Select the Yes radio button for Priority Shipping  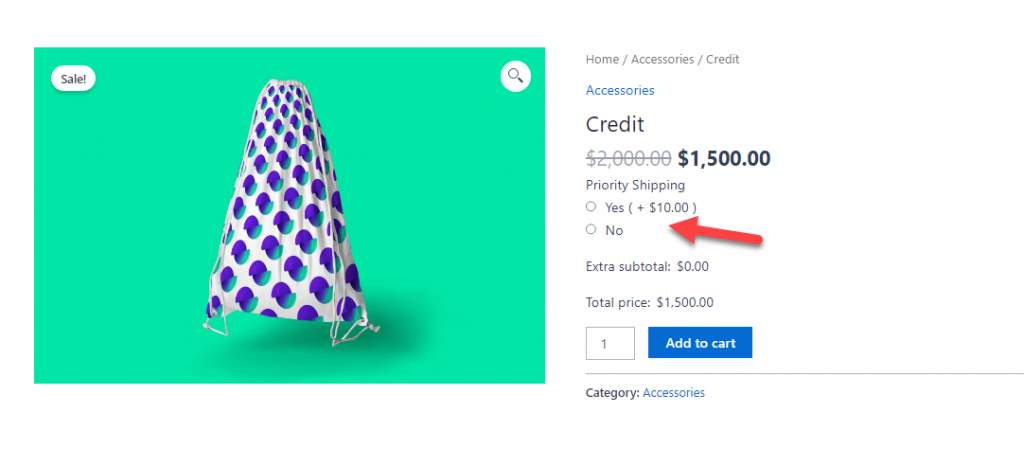591,206
